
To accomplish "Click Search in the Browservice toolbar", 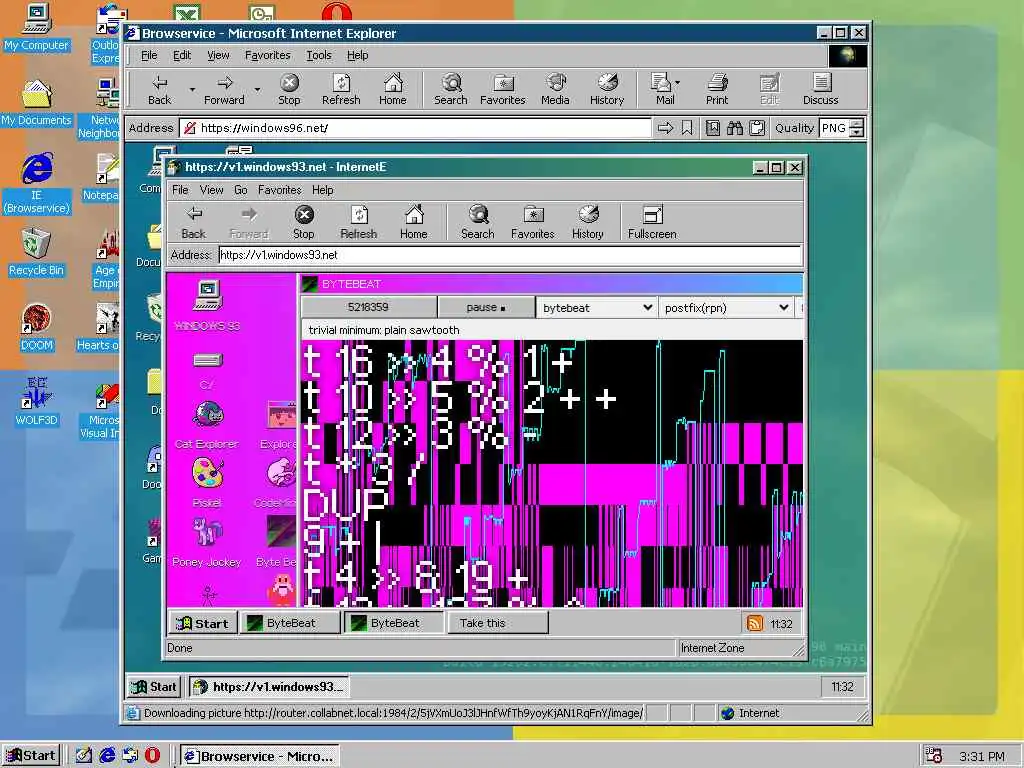I will click(451, 89).
